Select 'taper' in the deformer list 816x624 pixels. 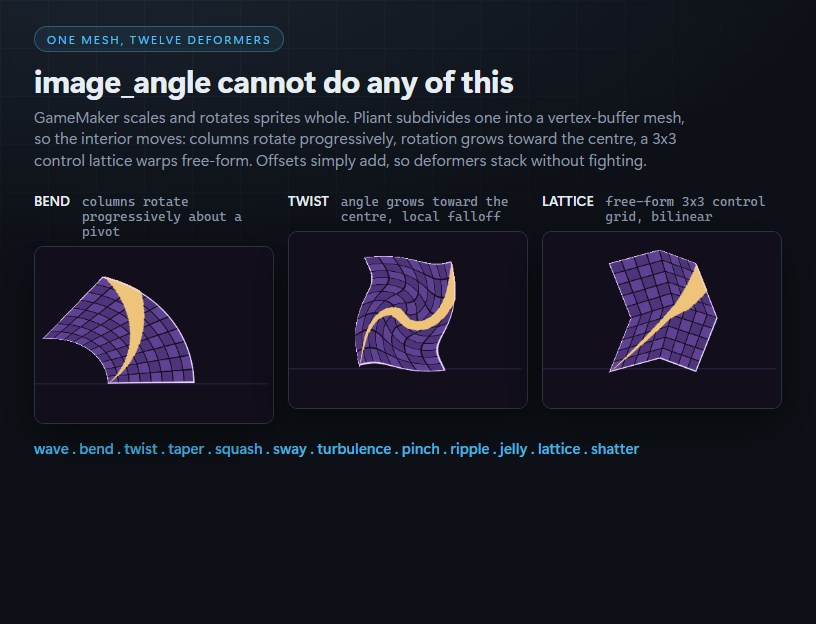point(186,449)
